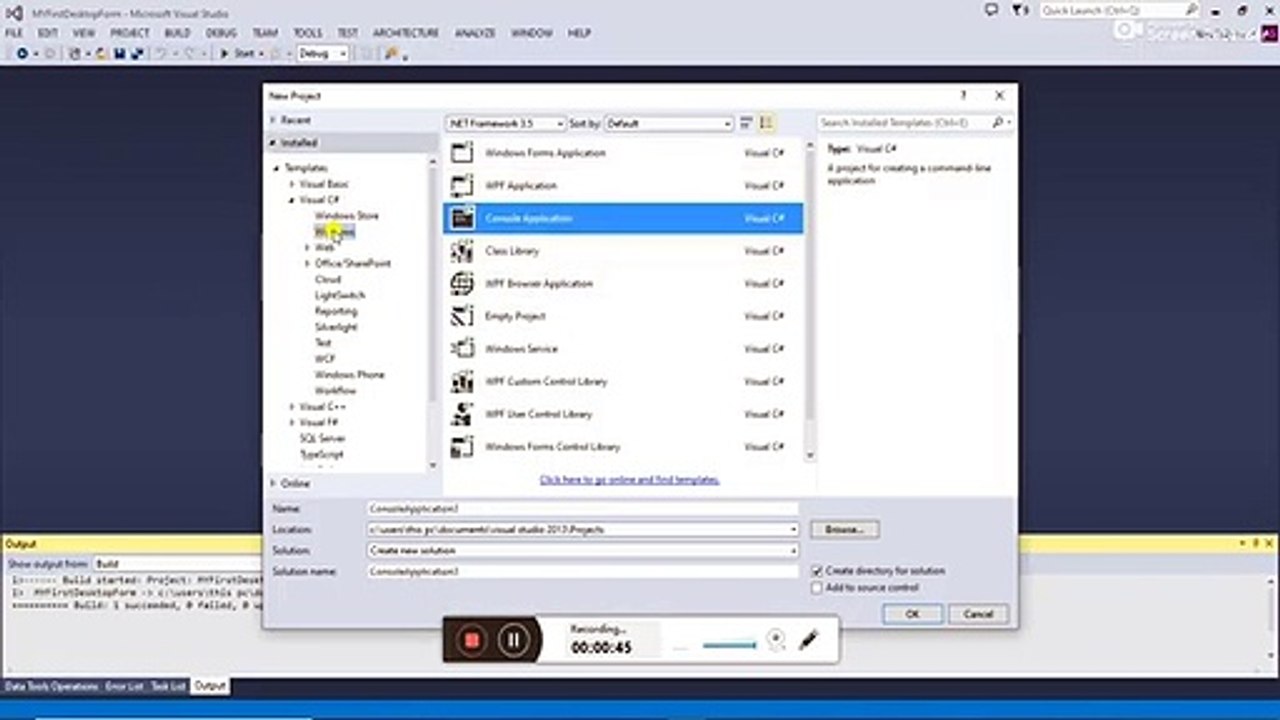Image resolution: width=1280 pixels, height=720 pixels.
Task: Open the Debug configuration dropdown in toolbar
Action: point(323,53)
